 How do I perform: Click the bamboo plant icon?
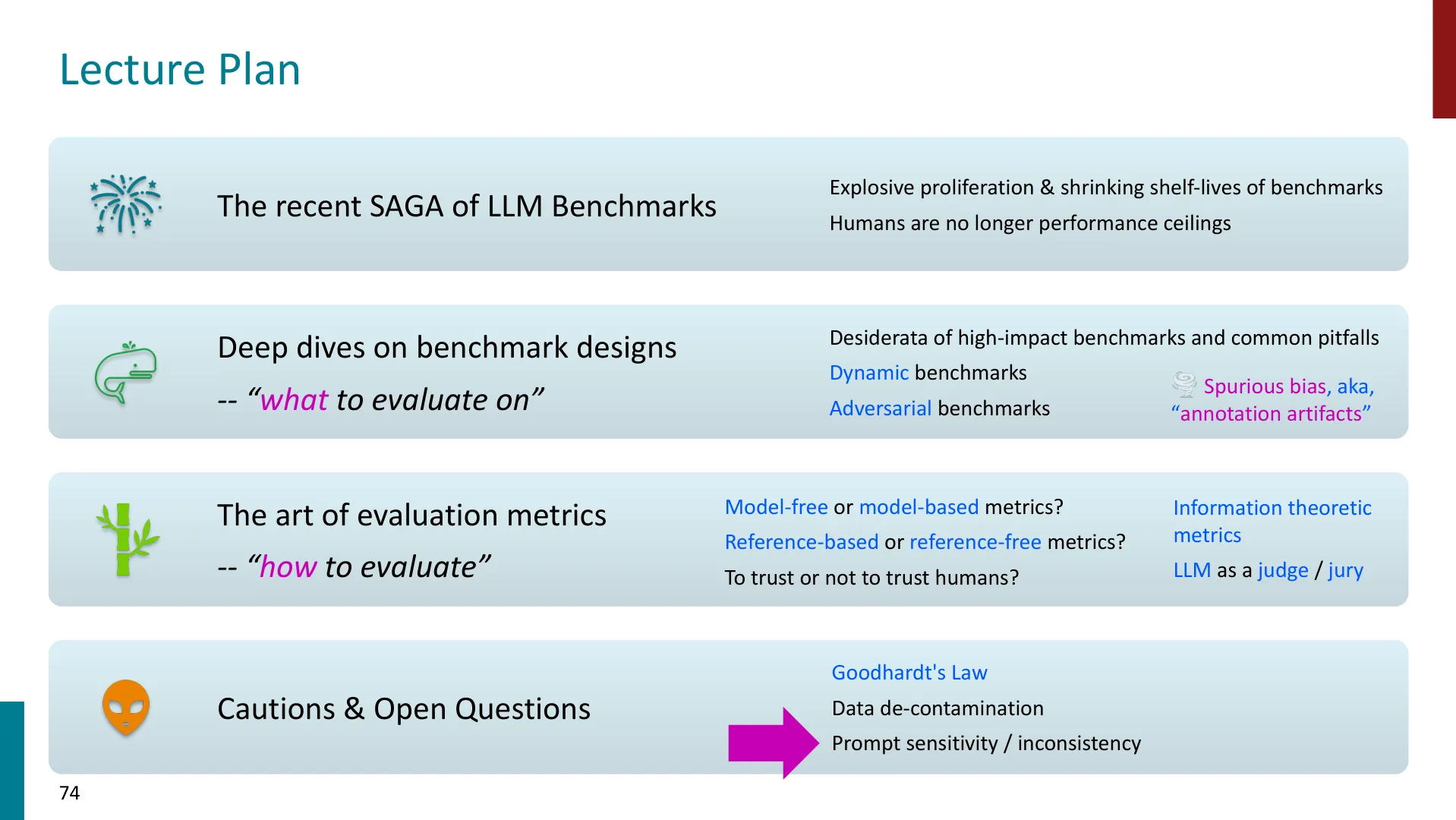pos(127,539)
